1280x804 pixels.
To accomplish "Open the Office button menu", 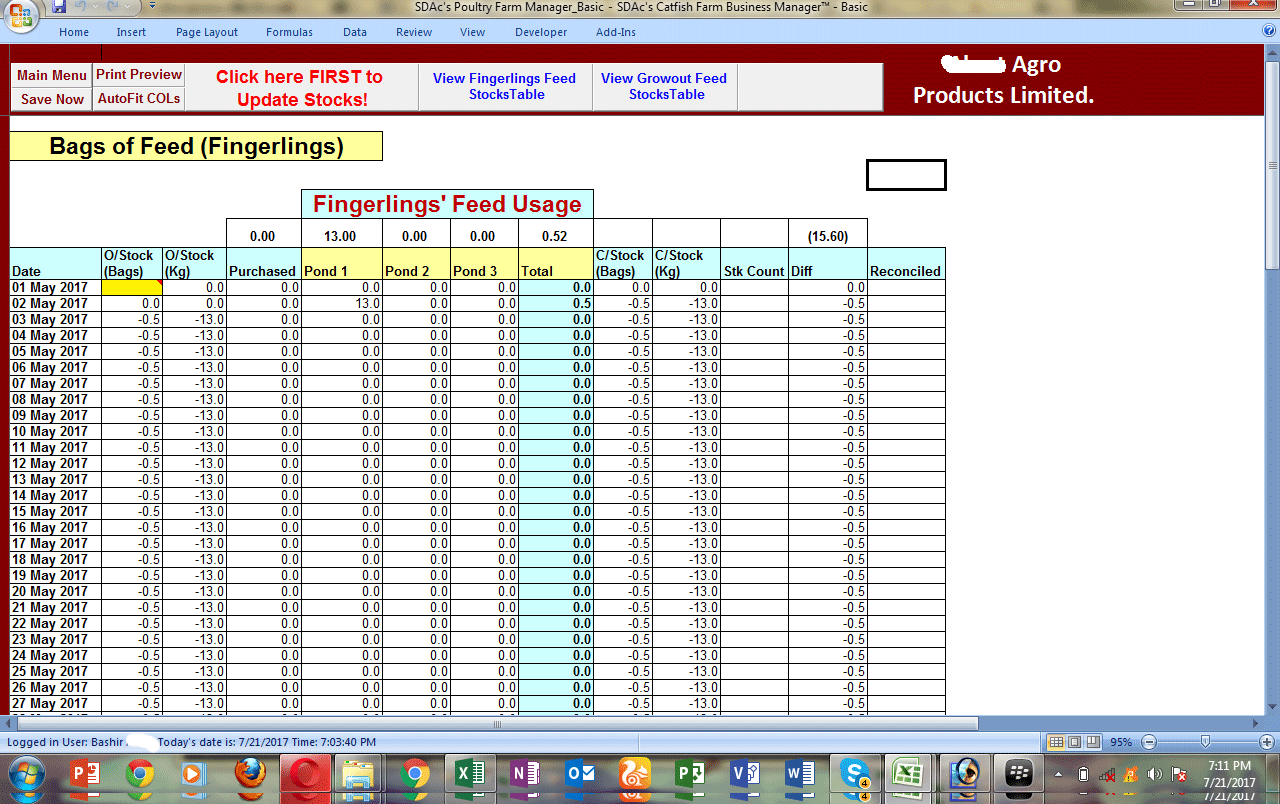I will coord(22,14).
